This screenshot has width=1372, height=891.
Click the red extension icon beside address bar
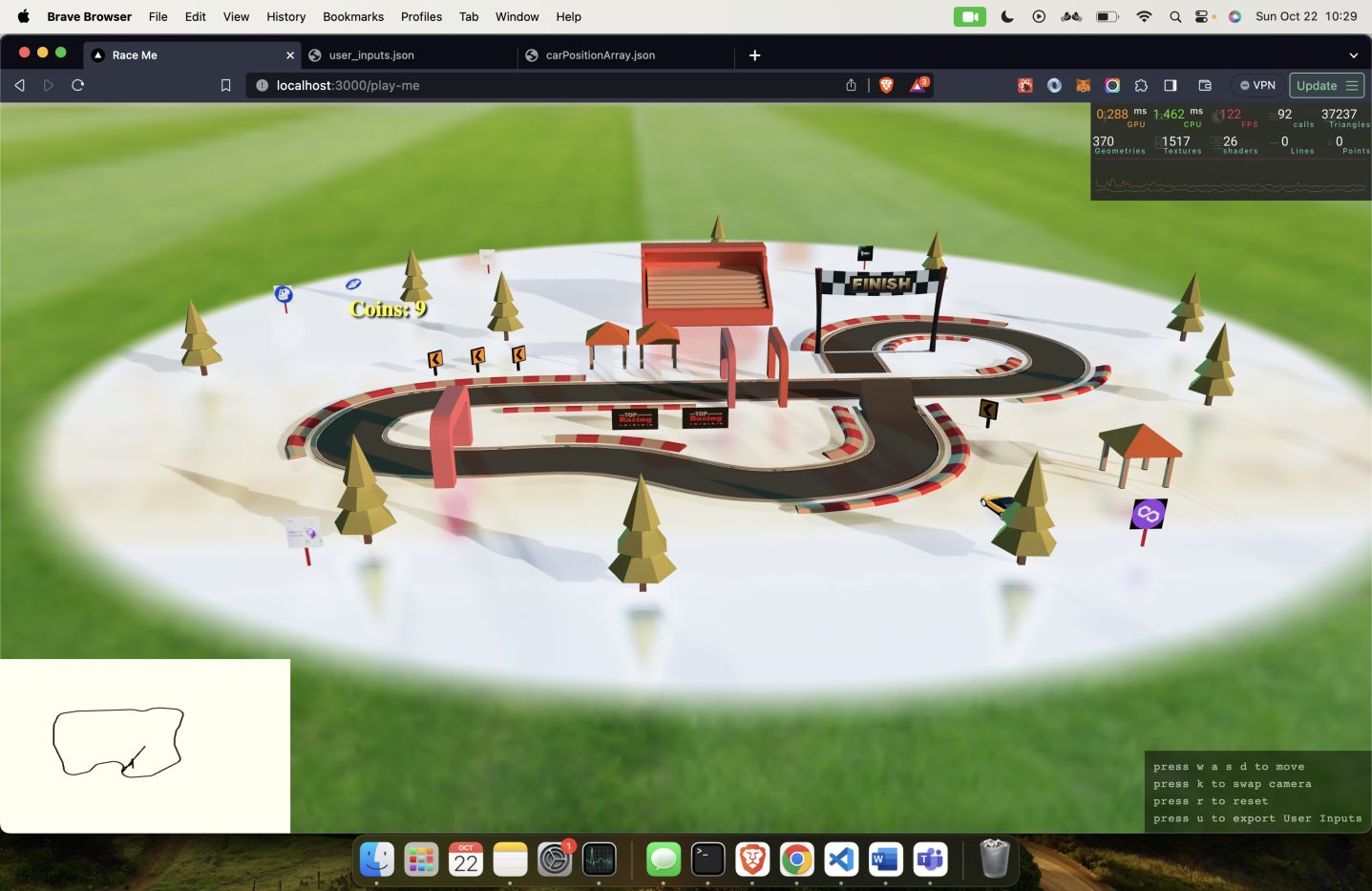tap(1025, 85)
